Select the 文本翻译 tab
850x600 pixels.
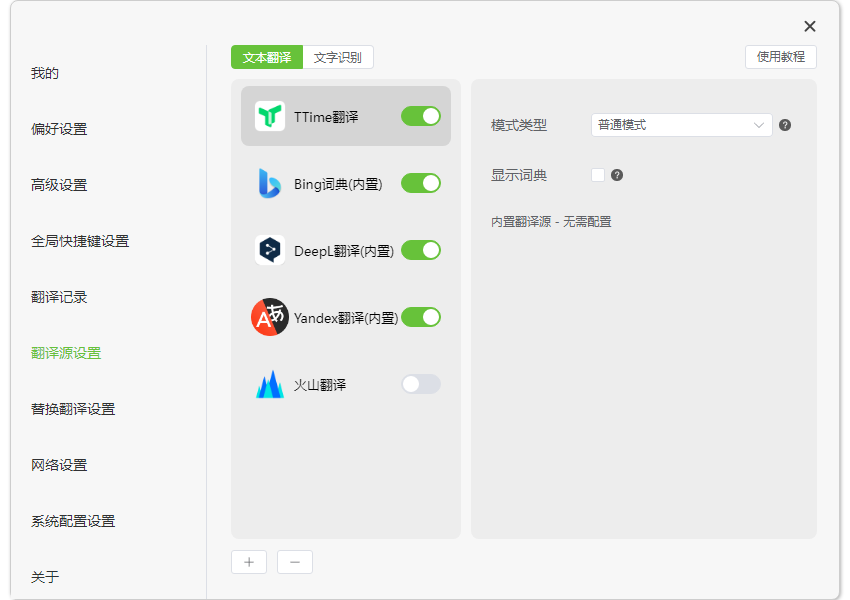[x=267, y=57]
